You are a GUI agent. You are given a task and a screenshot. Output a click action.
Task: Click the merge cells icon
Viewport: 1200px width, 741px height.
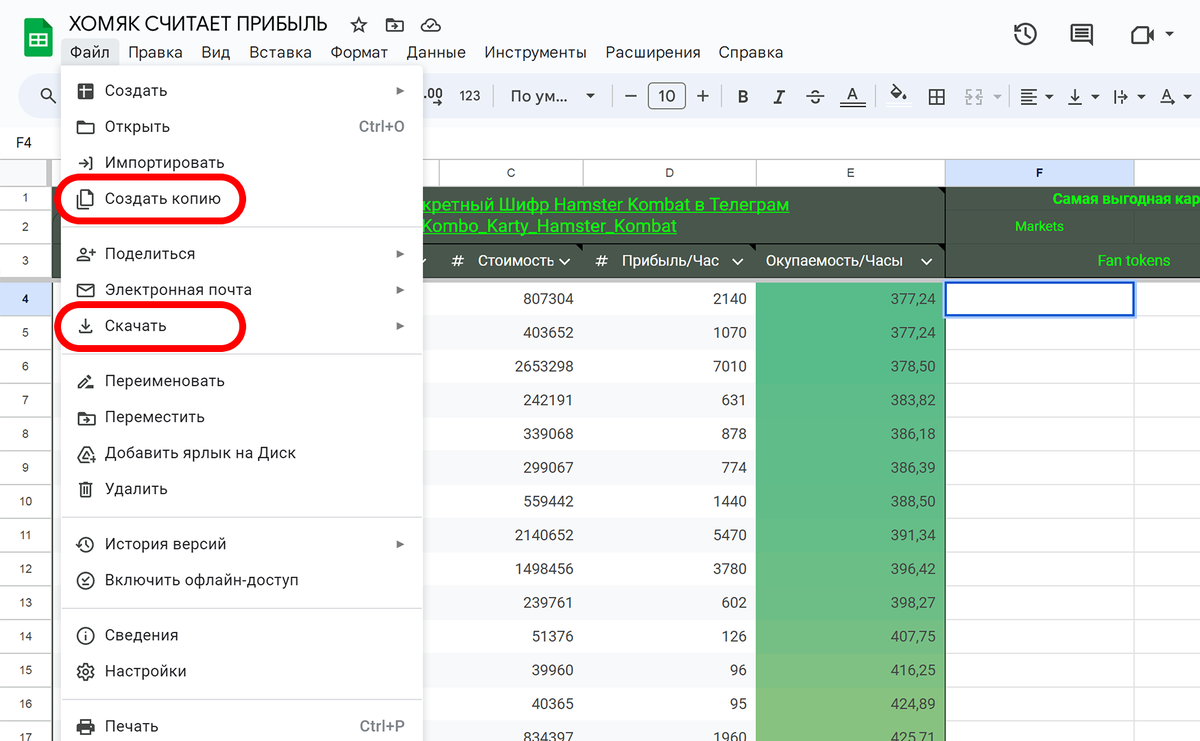click(973, 96)
